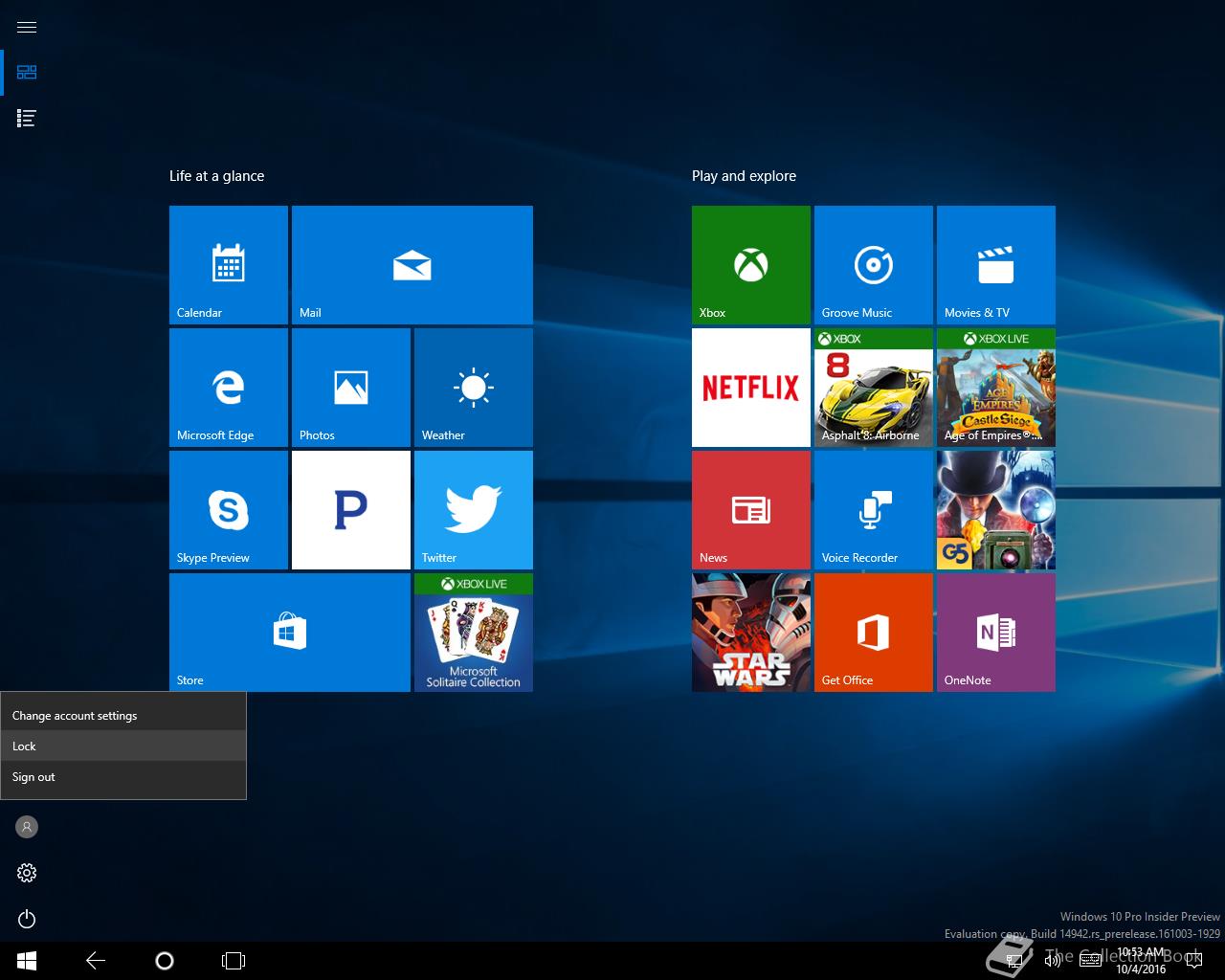Open the Weather tile
Viewport: 1225px width, 980px height.
click(x=474, y=388)
